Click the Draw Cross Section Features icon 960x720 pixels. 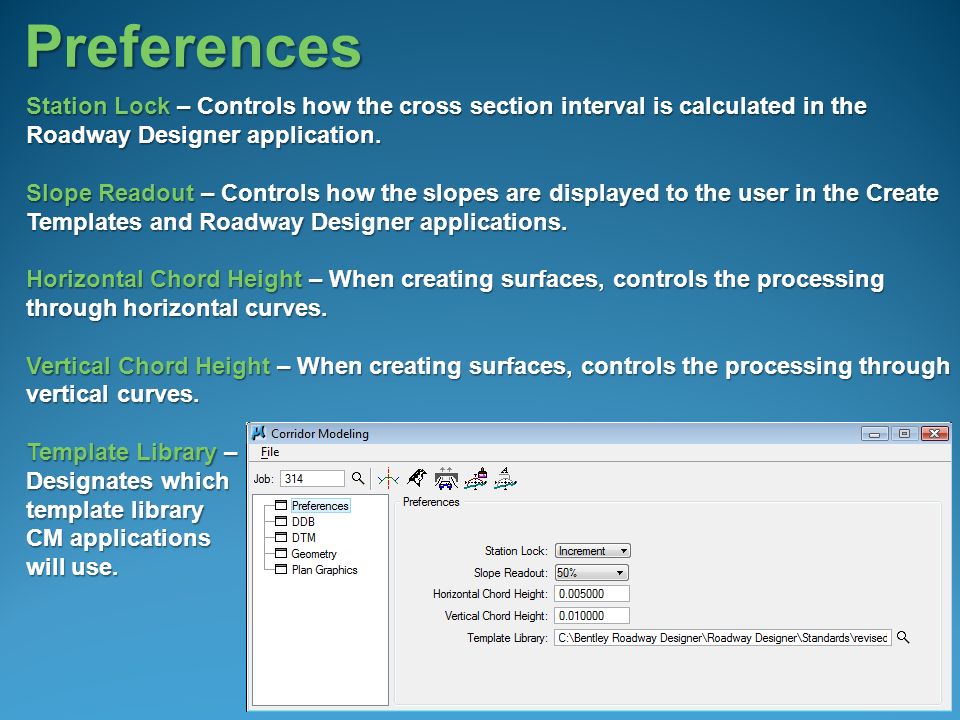[476, 478]
